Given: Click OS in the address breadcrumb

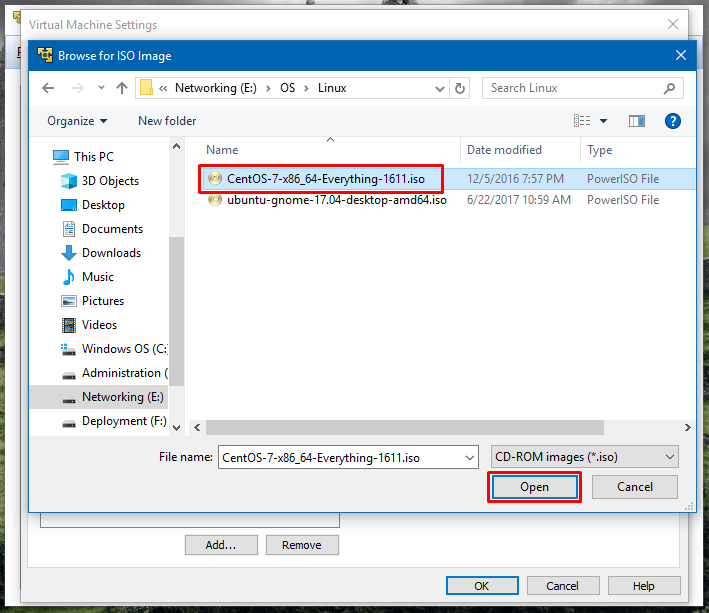Looking at the screenshot, I should (287, 88).
